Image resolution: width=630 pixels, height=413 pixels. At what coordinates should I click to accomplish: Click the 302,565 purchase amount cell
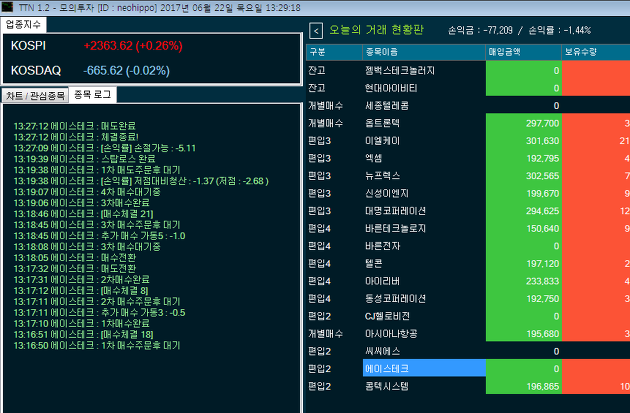[x=524, y=176]
